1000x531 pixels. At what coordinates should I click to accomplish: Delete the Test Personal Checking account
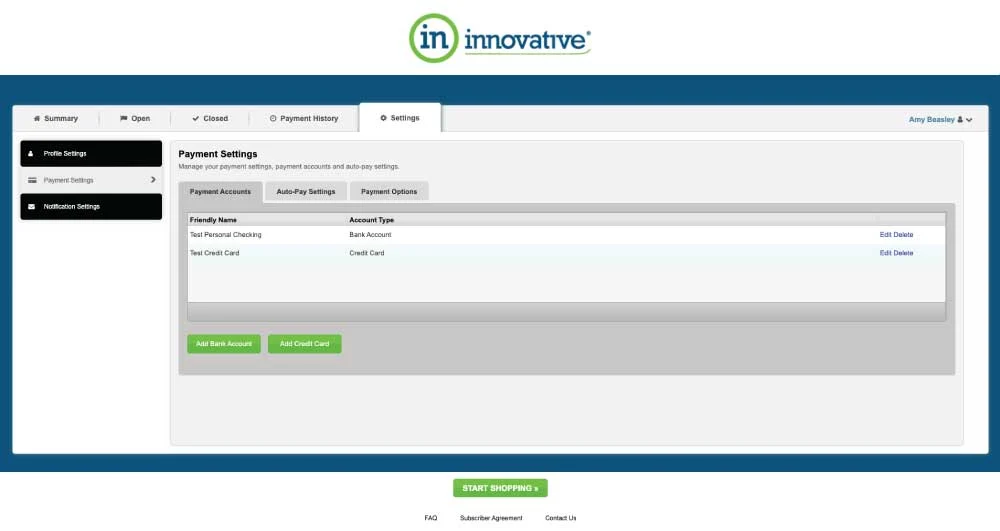point(903,235)
